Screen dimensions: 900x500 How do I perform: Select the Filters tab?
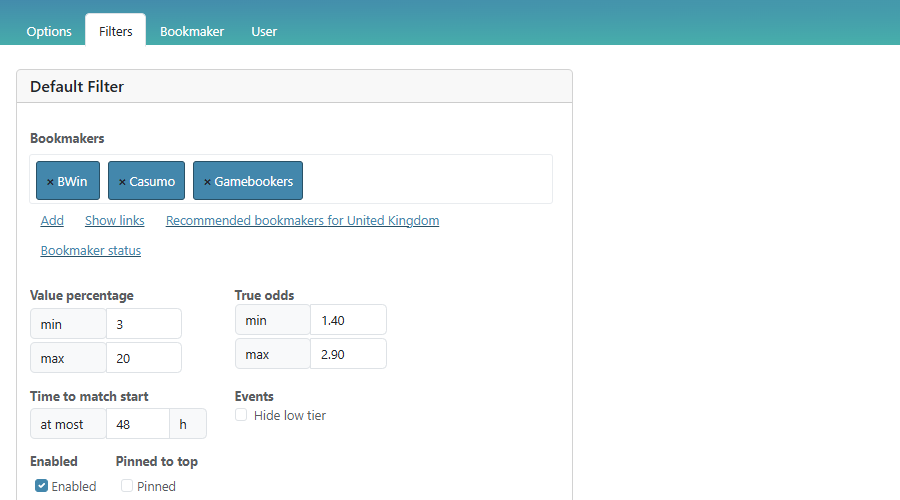[x=115, y=31]
